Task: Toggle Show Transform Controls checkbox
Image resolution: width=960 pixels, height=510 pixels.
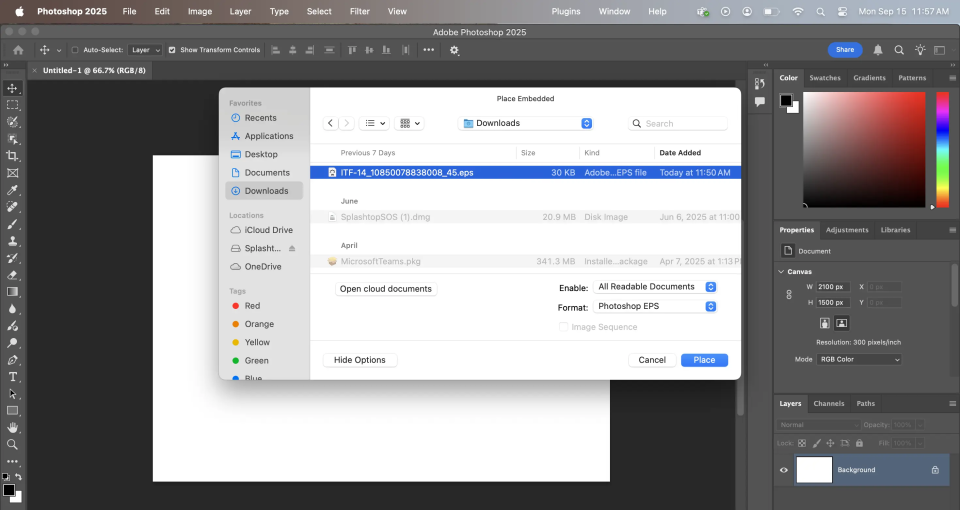Action: pyautogui.click(x=172, y=50)
